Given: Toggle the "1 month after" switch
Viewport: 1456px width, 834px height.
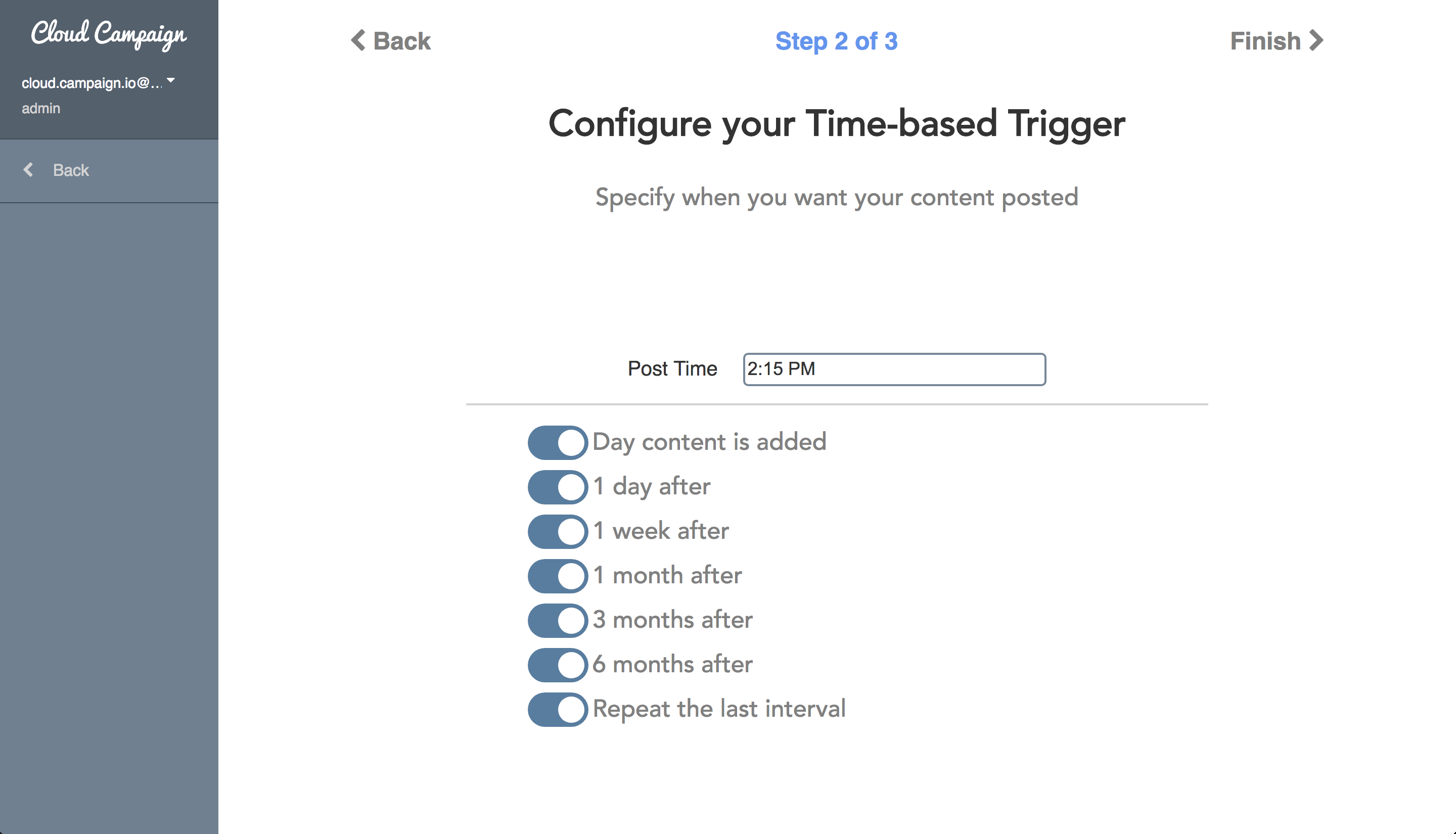Looking at the screenshot, I should click(557, 576).
